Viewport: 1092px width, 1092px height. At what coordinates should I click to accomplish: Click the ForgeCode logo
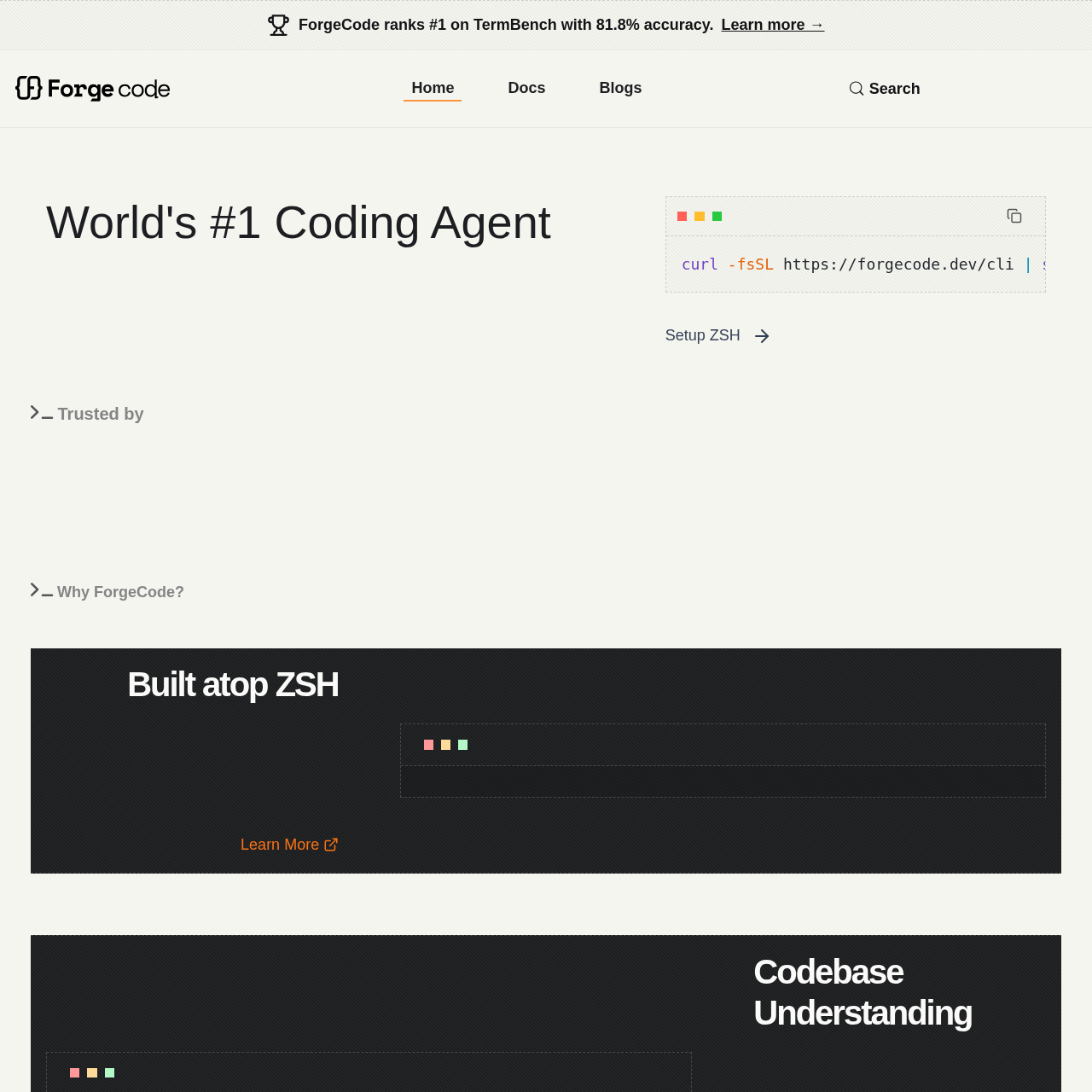pyautogui.click(x=93, y=89)
